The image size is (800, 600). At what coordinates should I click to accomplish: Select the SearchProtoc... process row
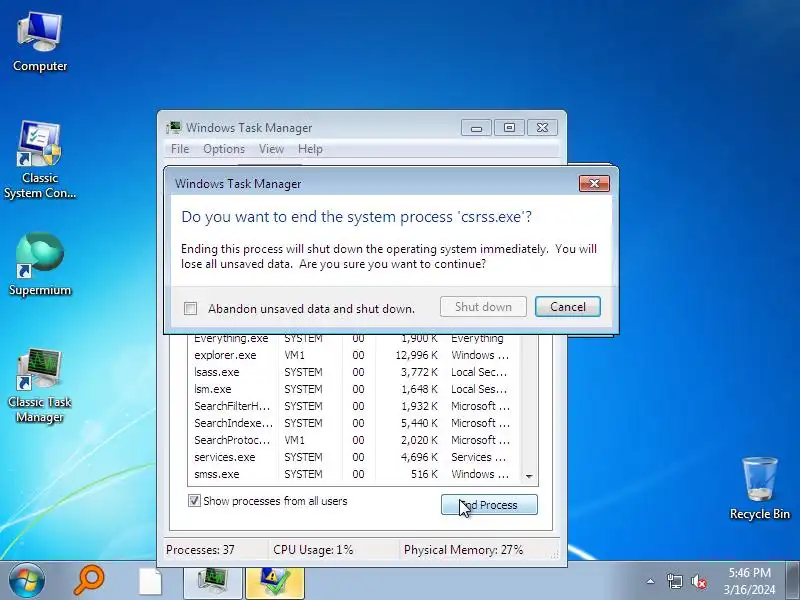[355, 440]
